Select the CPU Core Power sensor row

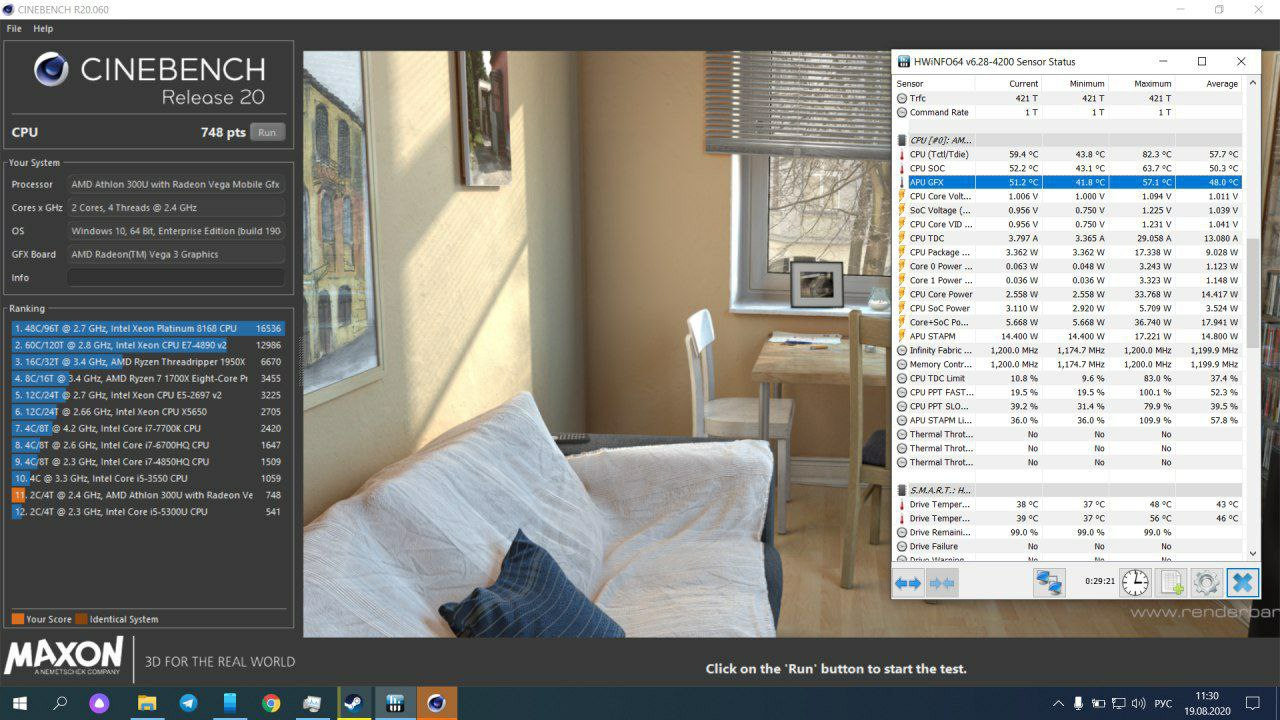pos(1068,294)
